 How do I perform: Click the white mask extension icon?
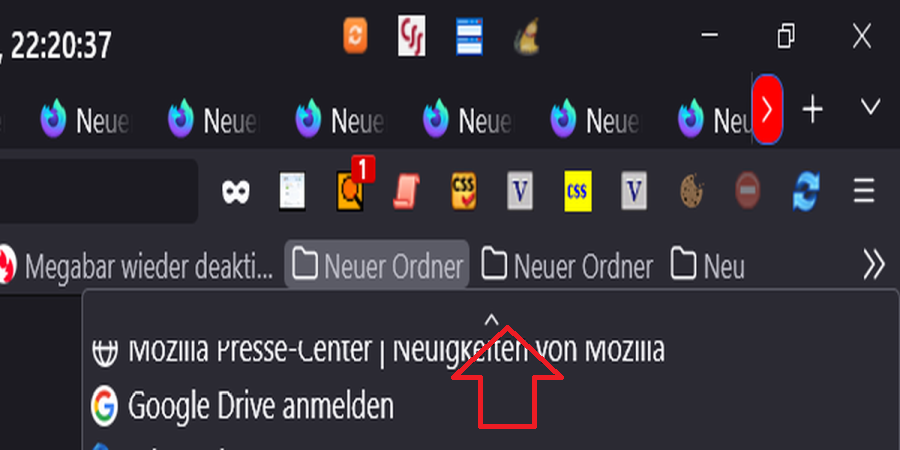236,191
